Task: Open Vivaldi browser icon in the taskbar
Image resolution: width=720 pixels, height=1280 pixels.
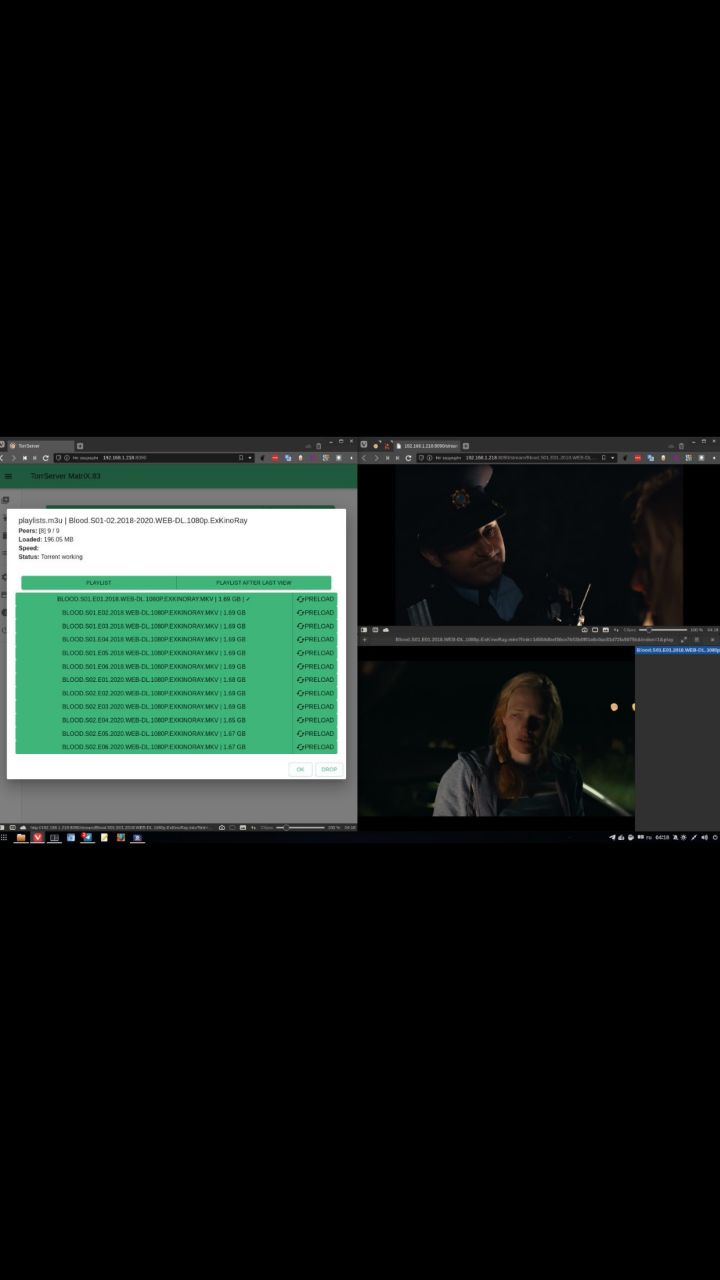Action: click(x=38, y=837)
